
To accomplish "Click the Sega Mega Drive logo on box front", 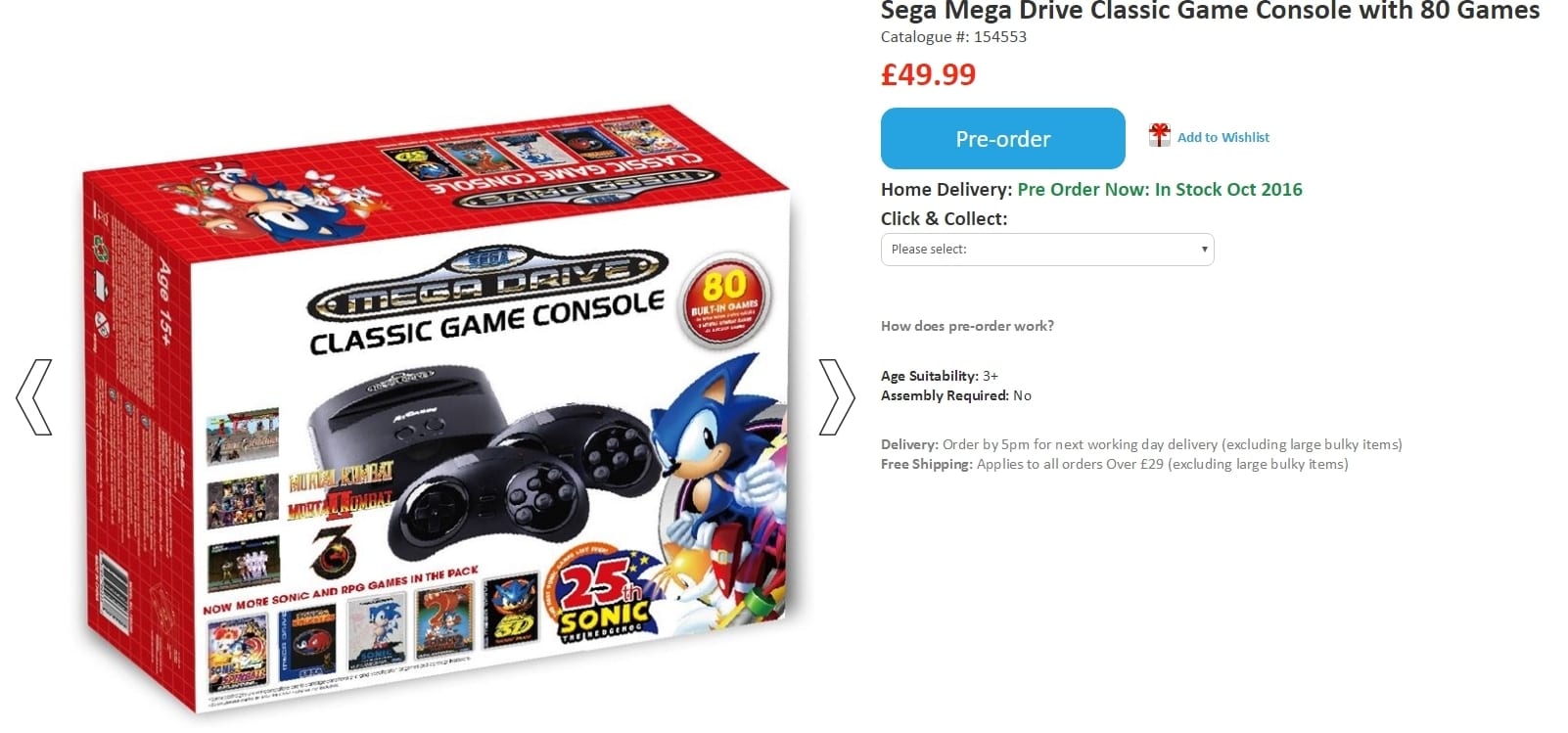I will (x=486, y=283).
